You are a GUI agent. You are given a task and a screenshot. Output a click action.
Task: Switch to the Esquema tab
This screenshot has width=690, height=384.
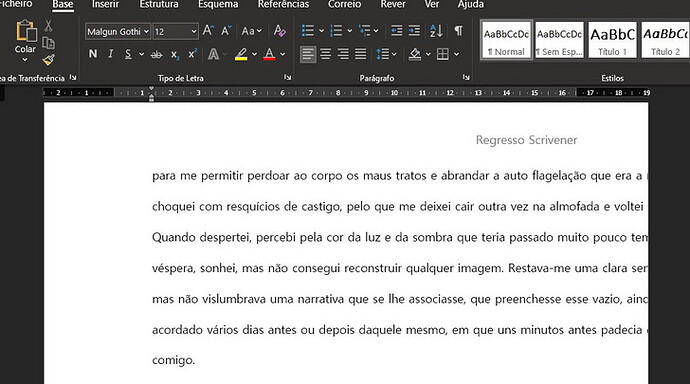coord(218,4)
